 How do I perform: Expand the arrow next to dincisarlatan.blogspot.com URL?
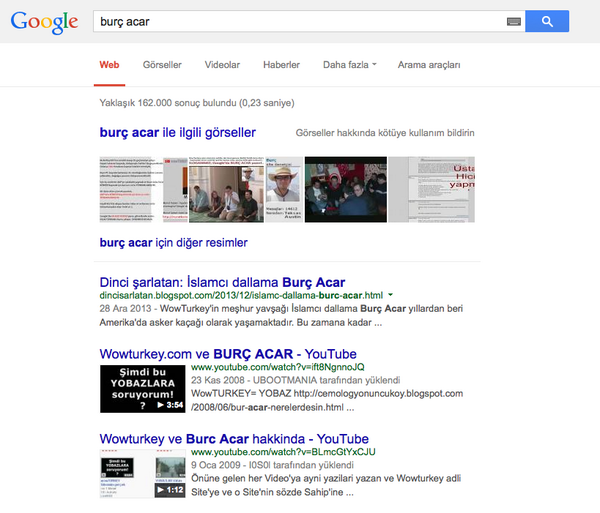pos(390,295)
